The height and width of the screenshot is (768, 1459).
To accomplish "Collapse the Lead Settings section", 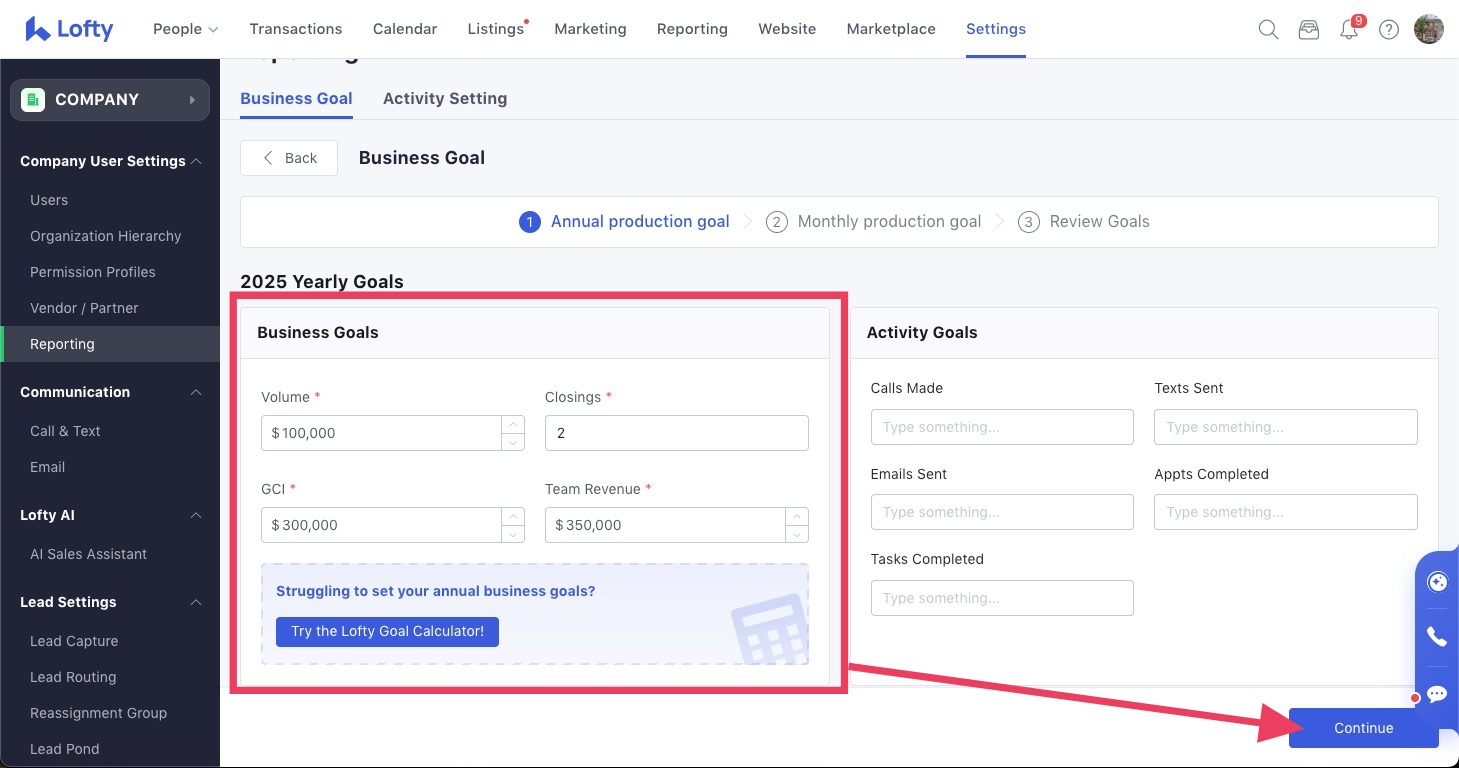I will [196, 602].
